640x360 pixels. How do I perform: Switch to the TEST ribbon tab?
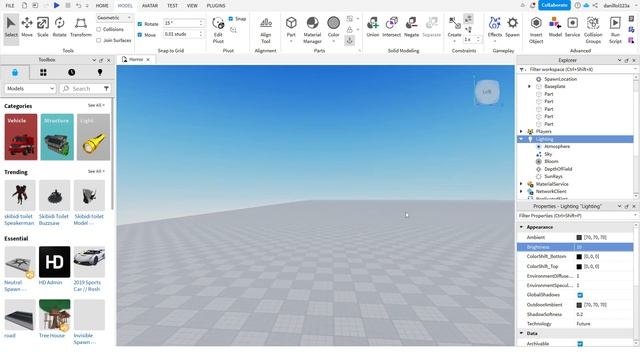click(173, 6)
